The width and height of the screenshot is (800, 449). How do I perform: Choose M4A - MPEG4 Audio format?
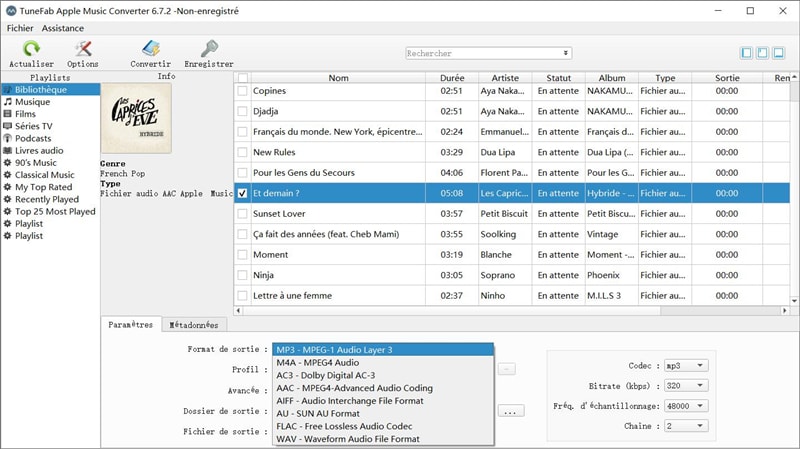(383, 362)
